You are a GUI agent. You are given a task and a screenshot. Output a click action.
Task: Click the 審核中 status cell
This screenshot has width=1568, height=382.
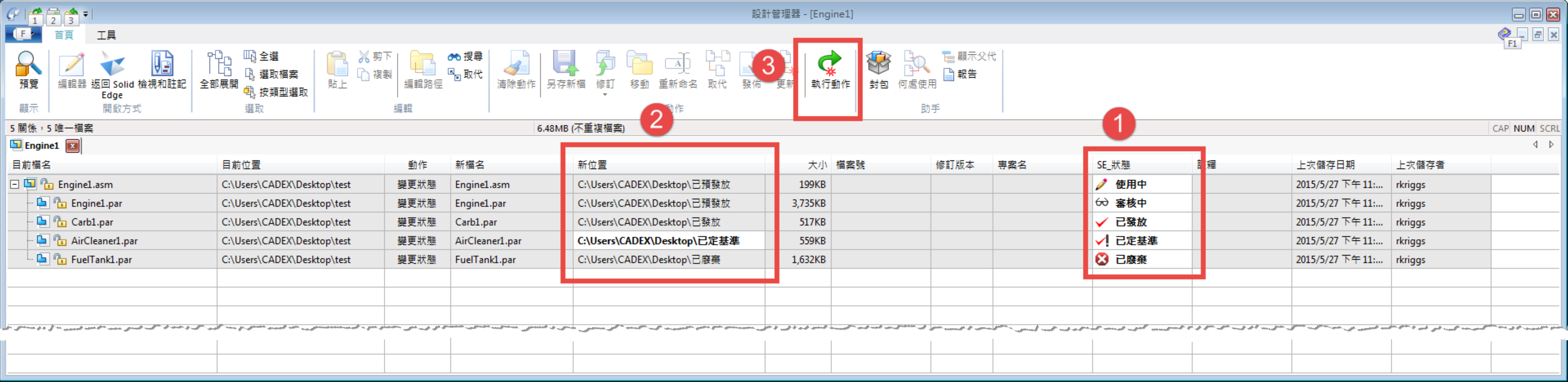[x=1143, y=203]
